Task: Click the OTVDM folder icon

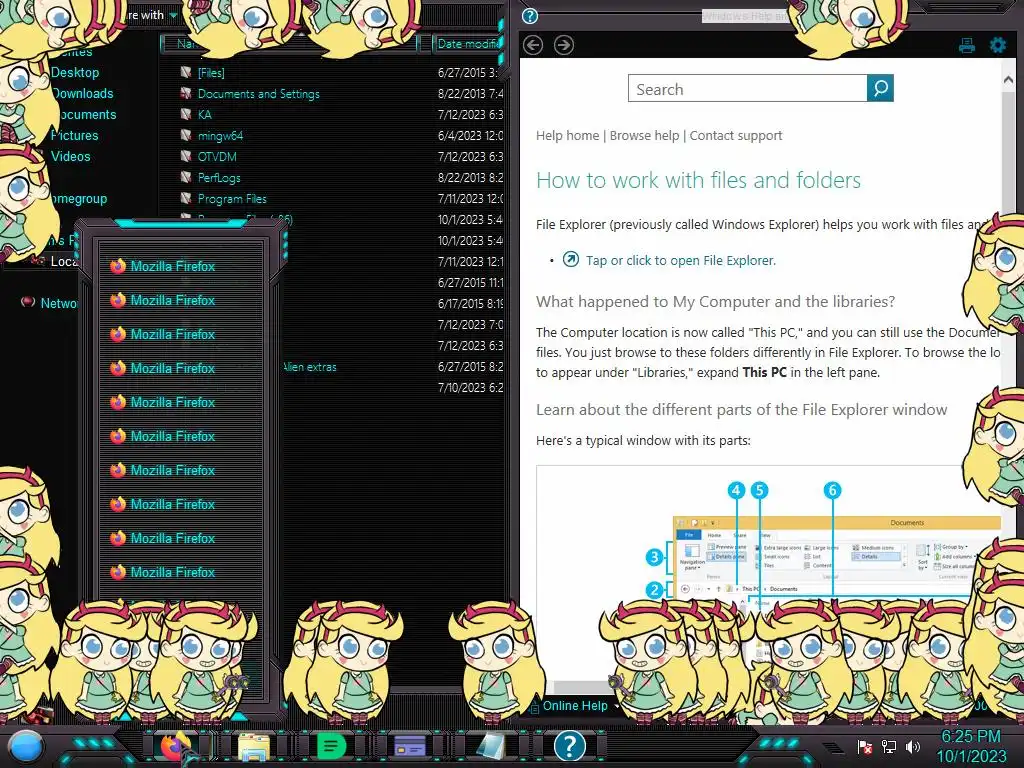Action: (x=186, y=157)
